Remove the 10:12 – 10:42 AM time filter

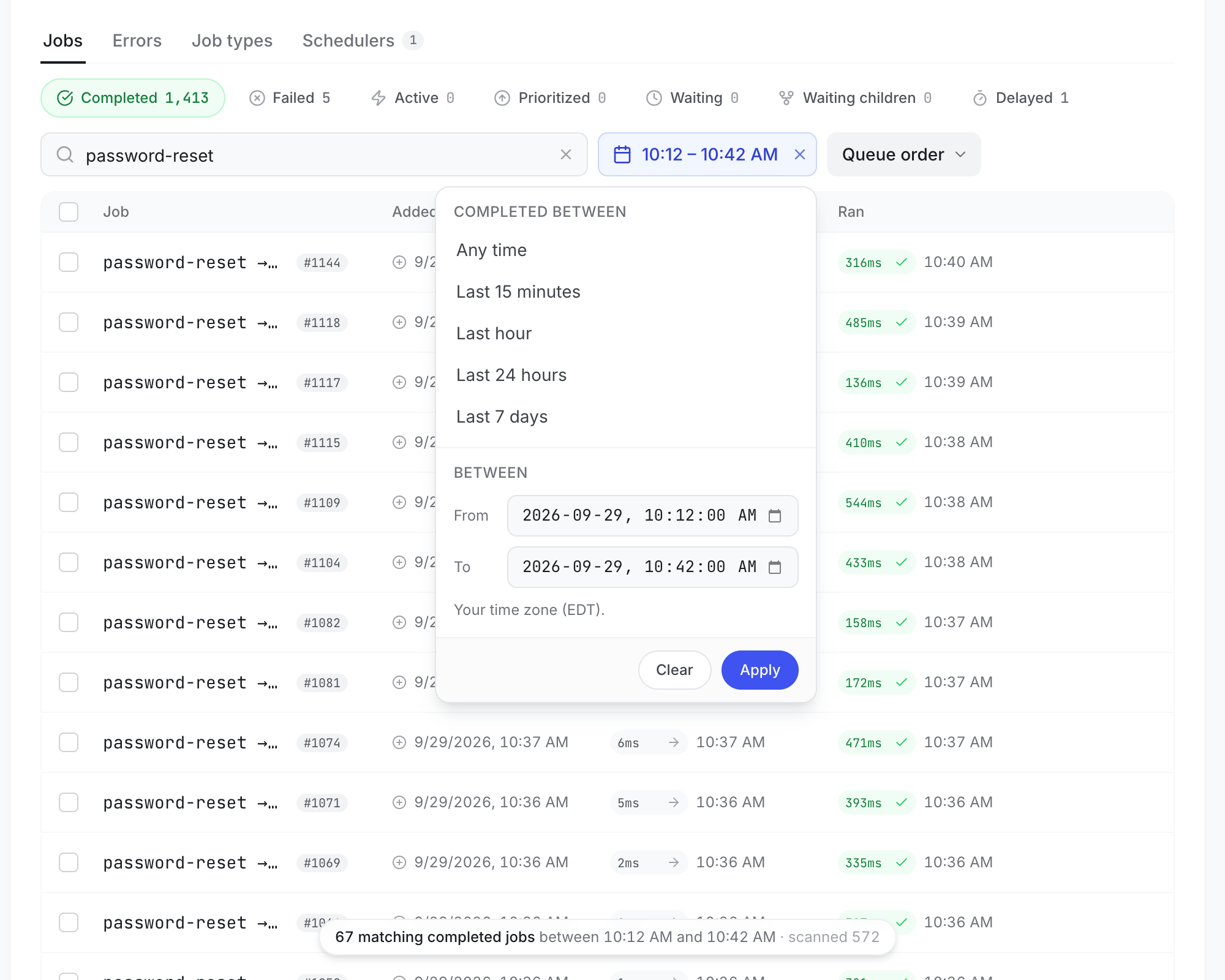tap(800, 154)
